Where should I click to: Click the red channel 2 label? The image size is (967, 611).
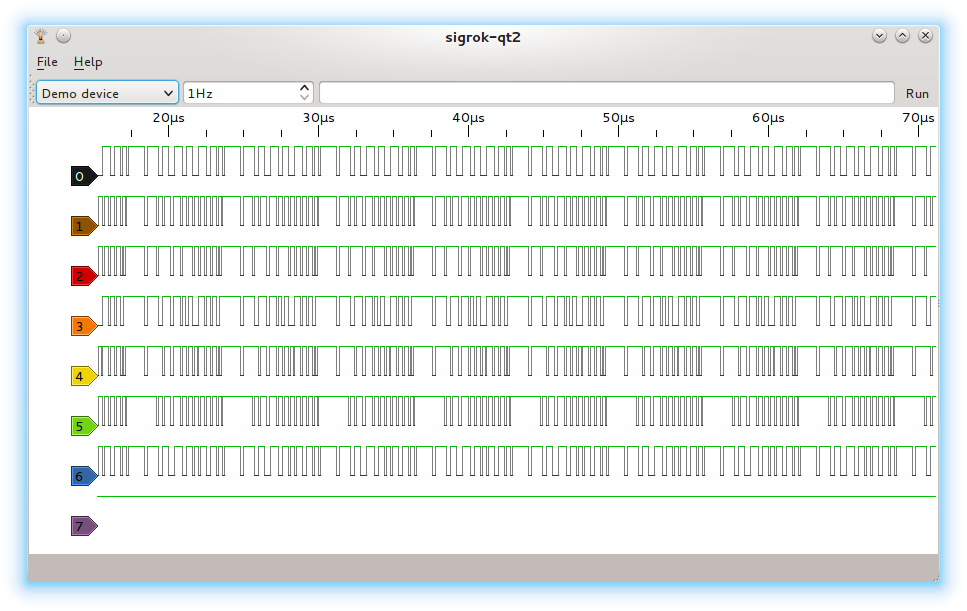(x=82, y=276)
